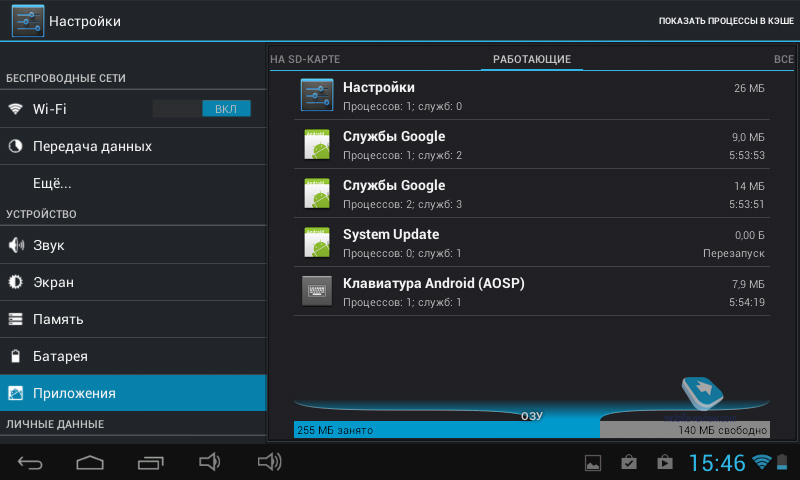
Task: Tap ПОКАЗАТЬ ПРОЦЕССЫ В КЭШЕ
Action: pos(726,21)
